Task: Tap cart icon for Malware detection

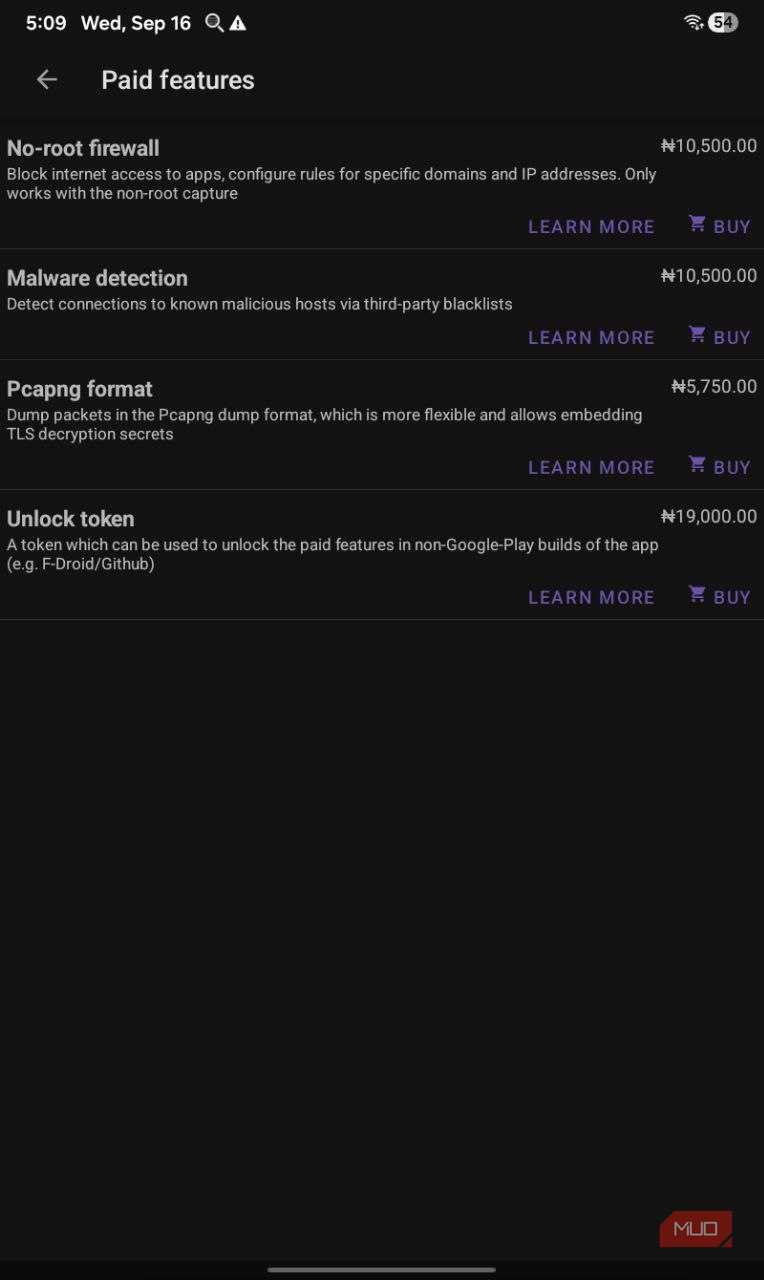Action: (697, 335)
